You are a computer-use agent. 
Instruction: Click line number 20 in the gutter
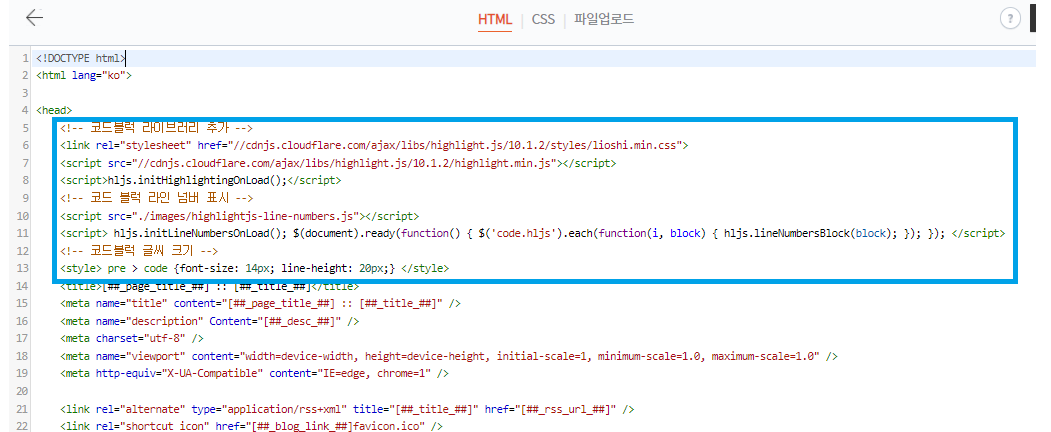[22, 390]
